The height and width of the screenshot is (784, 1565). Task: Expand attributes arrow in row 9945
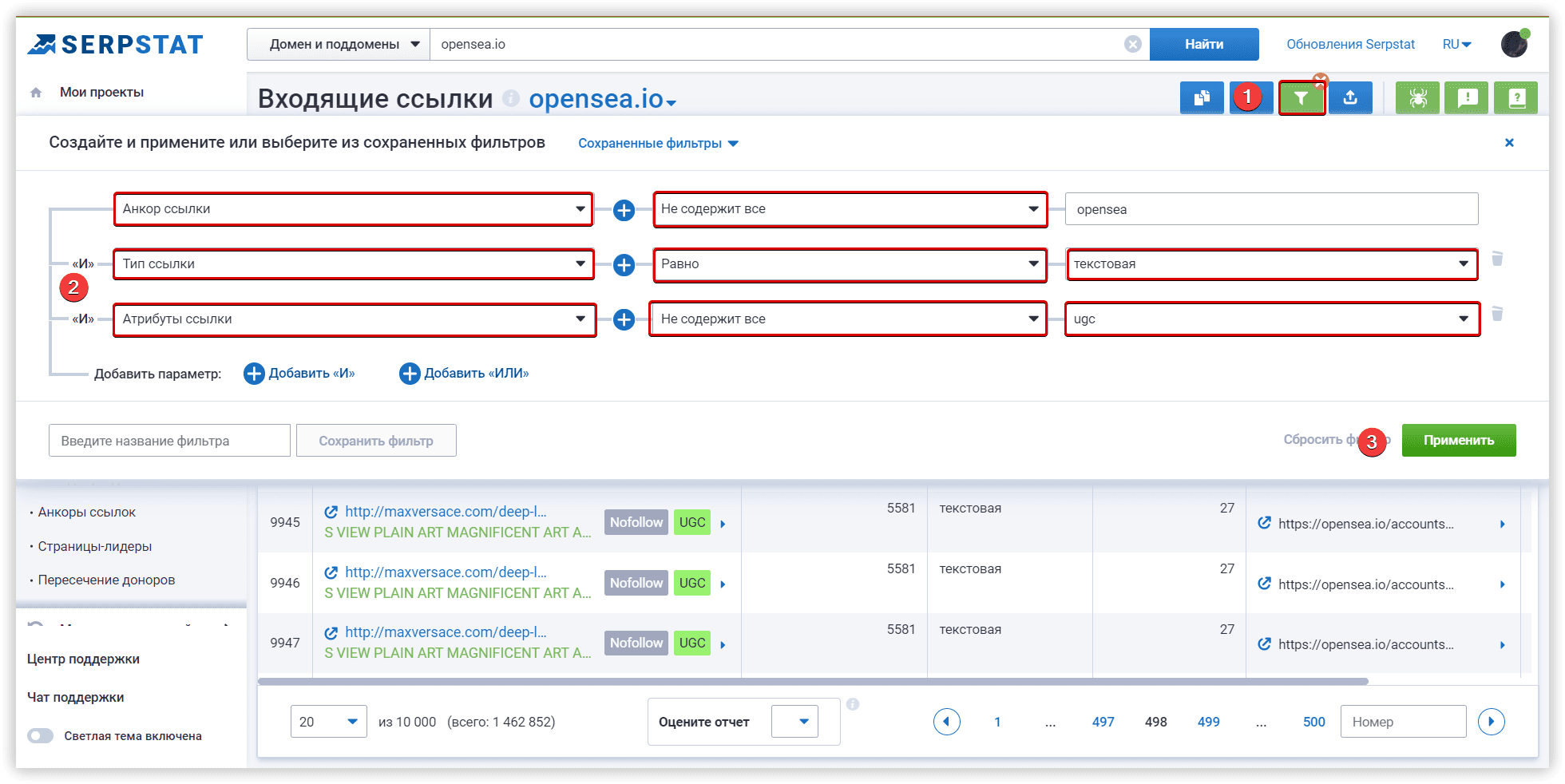(723, 524)
